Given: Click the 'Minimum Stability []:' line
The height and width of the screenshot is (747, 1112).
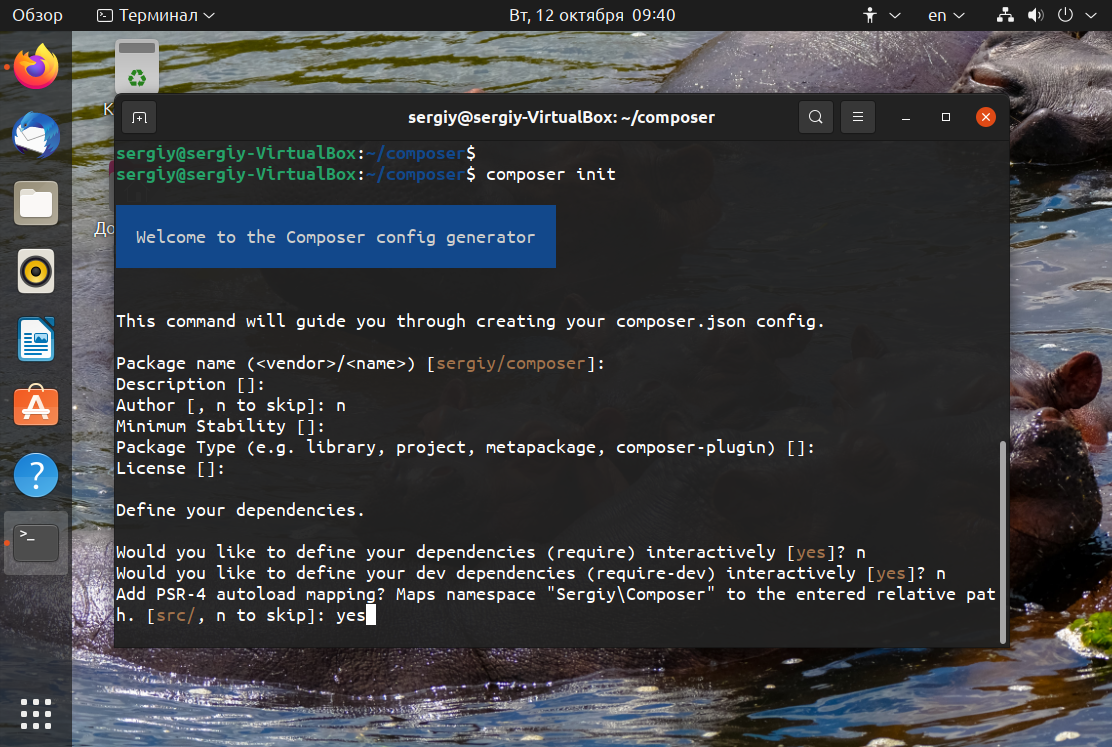Looking at the screenshot, I should click(x=220, y=426).
